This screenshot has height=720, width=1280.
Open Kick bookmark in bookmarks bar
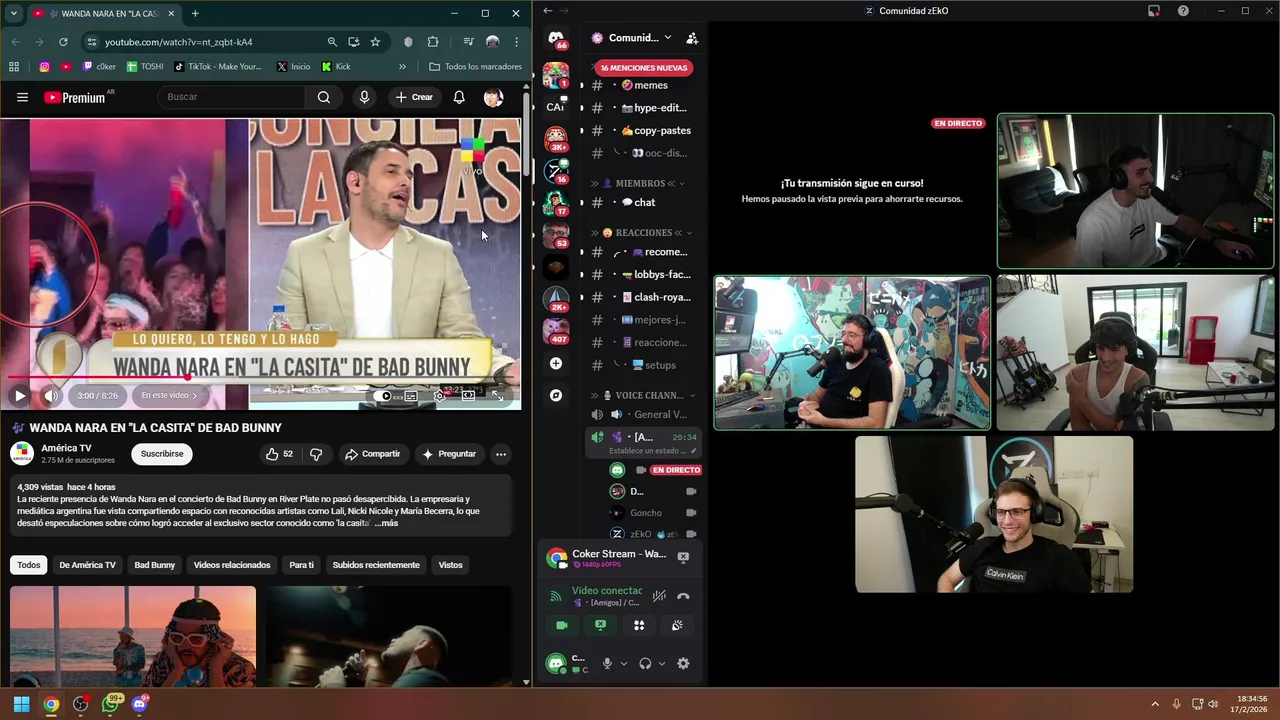[335, 67]
